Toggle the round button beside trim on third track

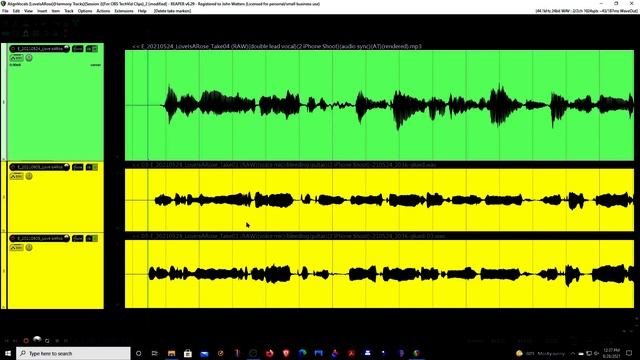pos(29,248)
